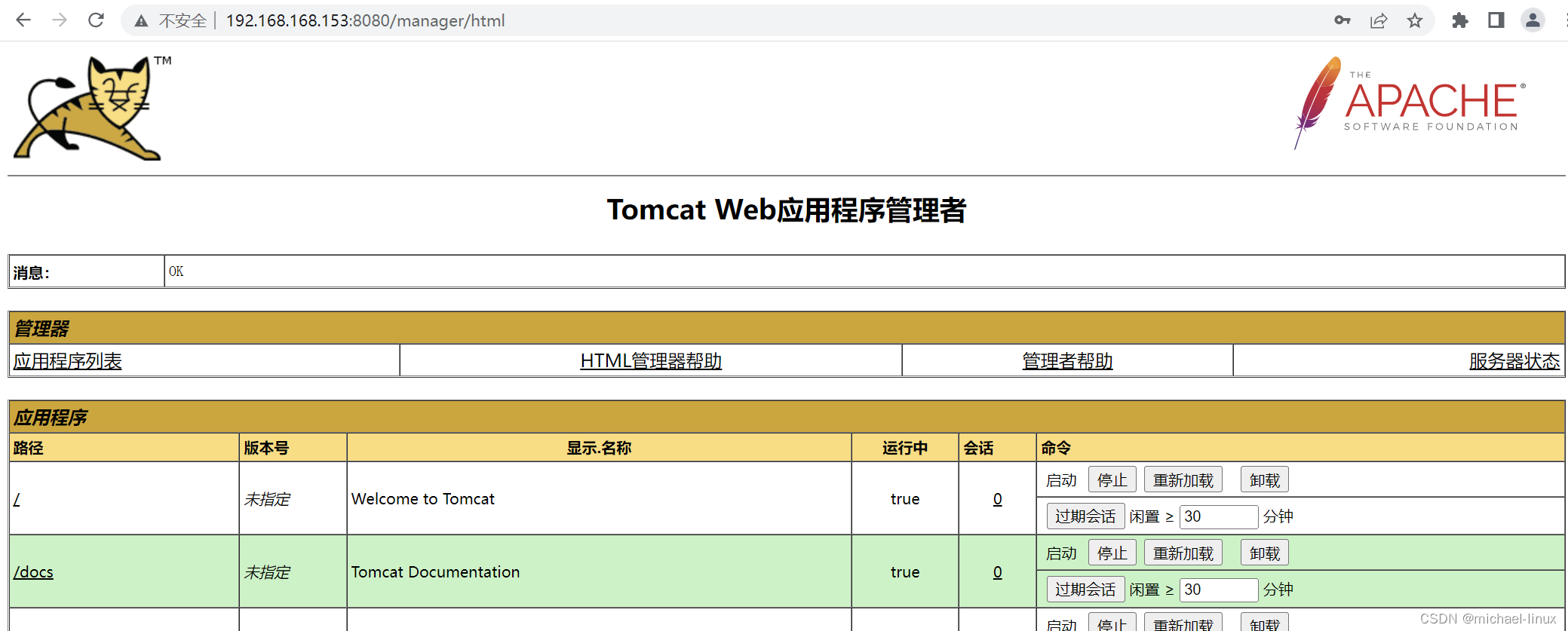This screenshot has height=631, width=1568.
Task: Expire sessions for /docs application
Action: pos(1085,590)
